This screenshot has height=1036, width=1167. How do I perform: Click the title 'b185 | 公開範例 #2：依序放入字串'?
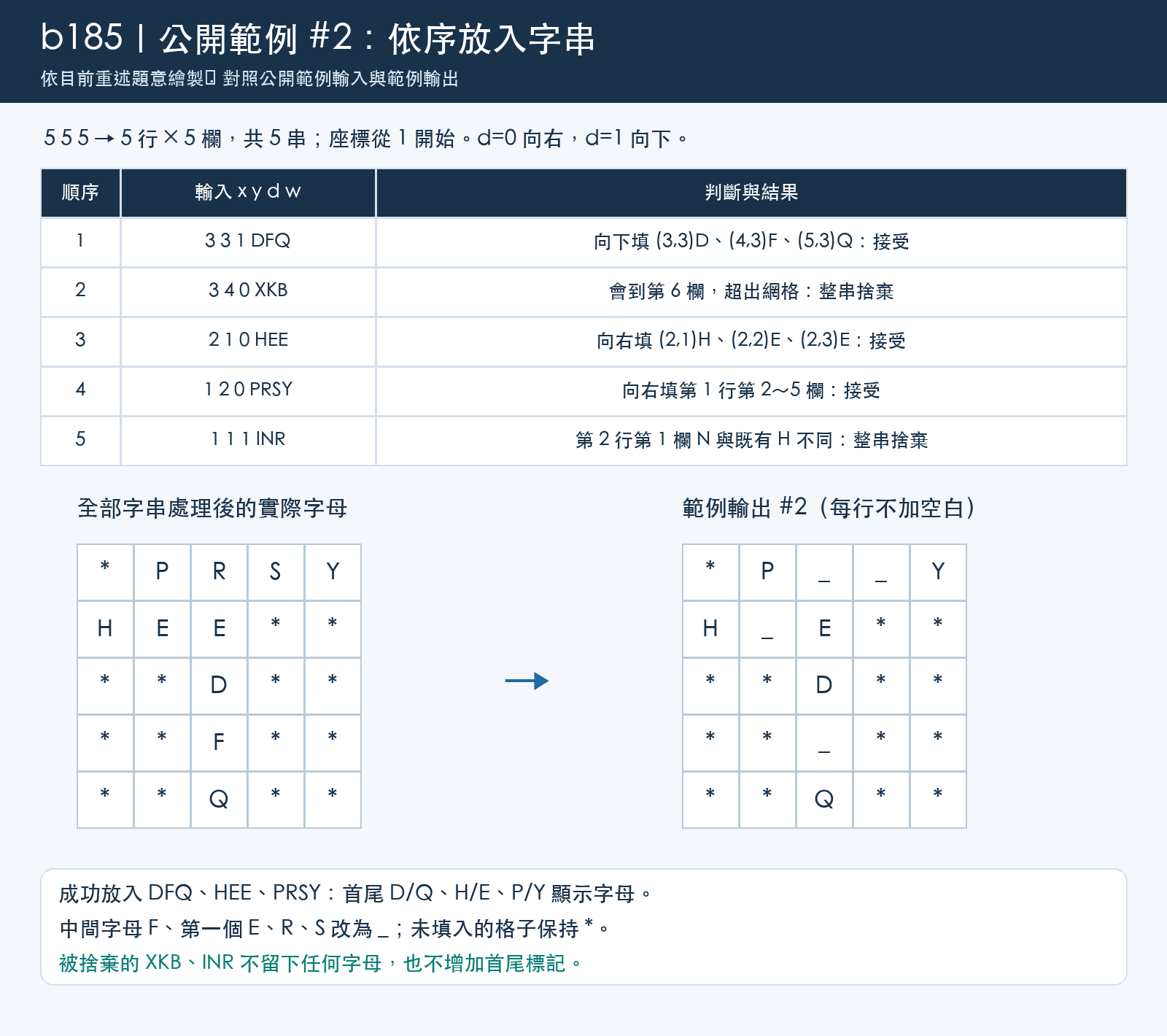[x=318, y=38]
